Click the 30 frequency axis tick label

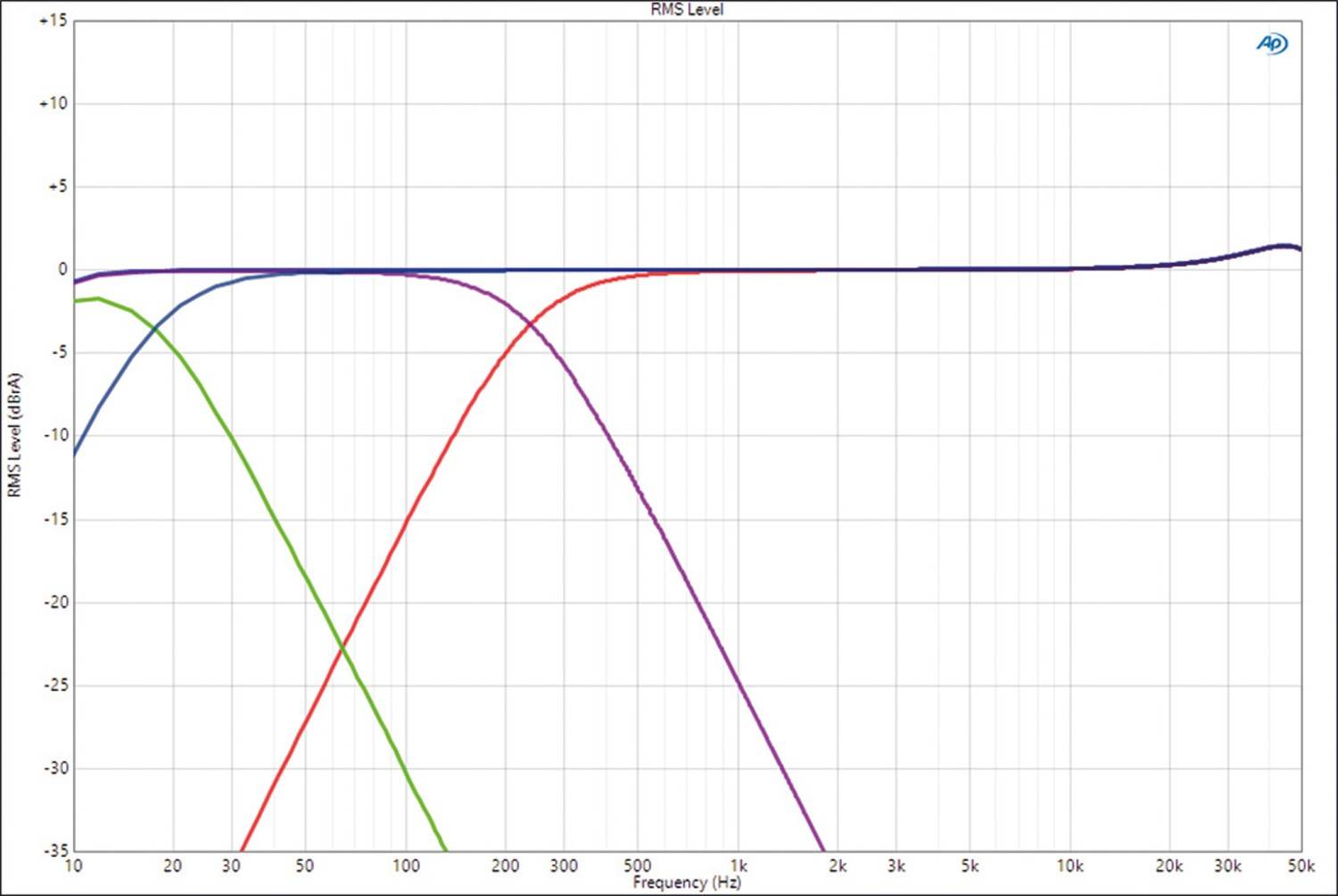(232, 866)
